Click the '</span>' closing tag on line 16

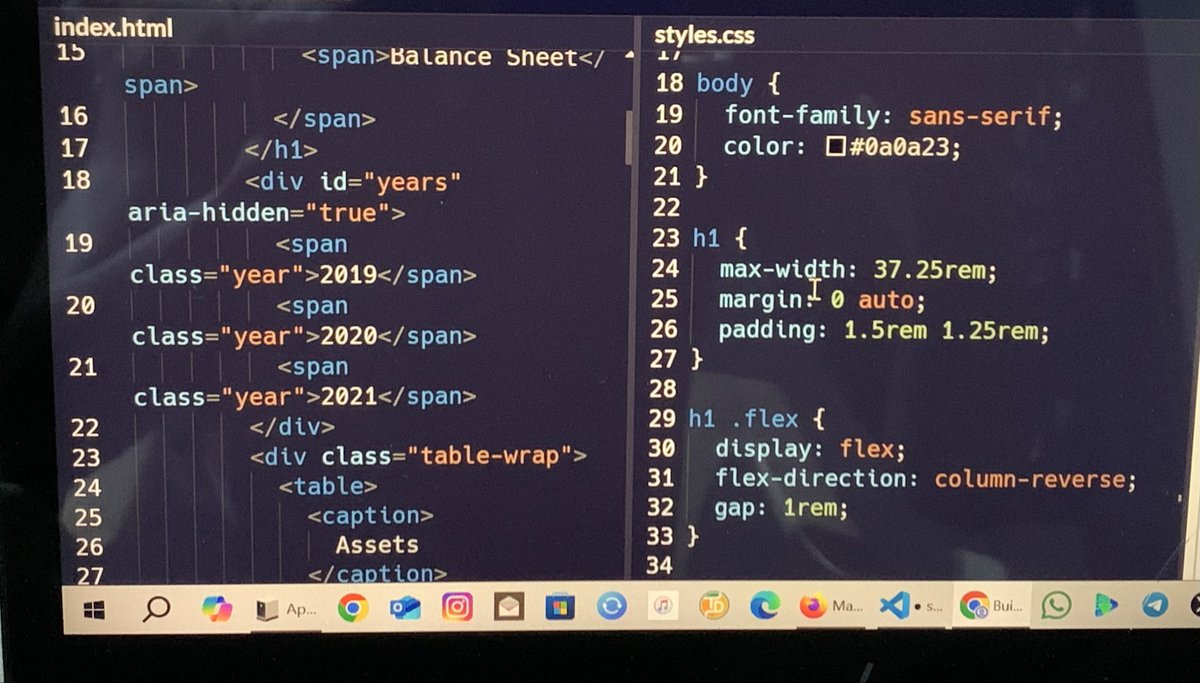(x=325, y=120)
